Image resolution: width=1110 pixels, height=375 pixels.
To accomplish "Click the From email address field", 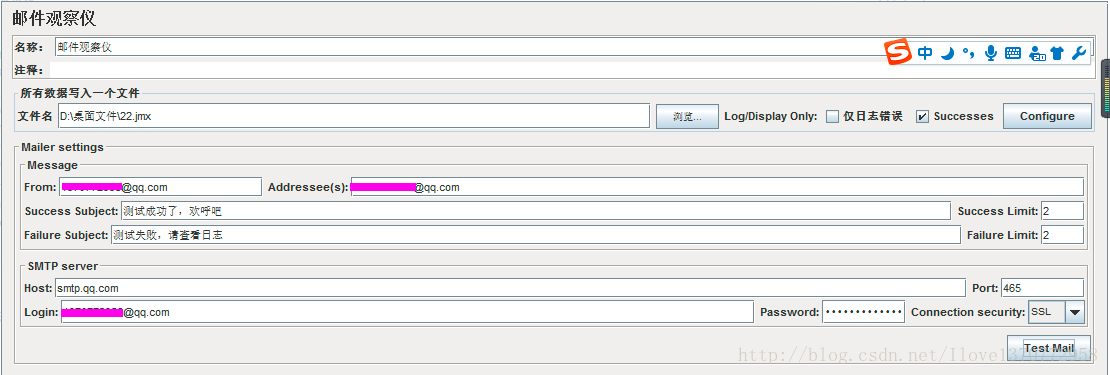I will (160, 187).
